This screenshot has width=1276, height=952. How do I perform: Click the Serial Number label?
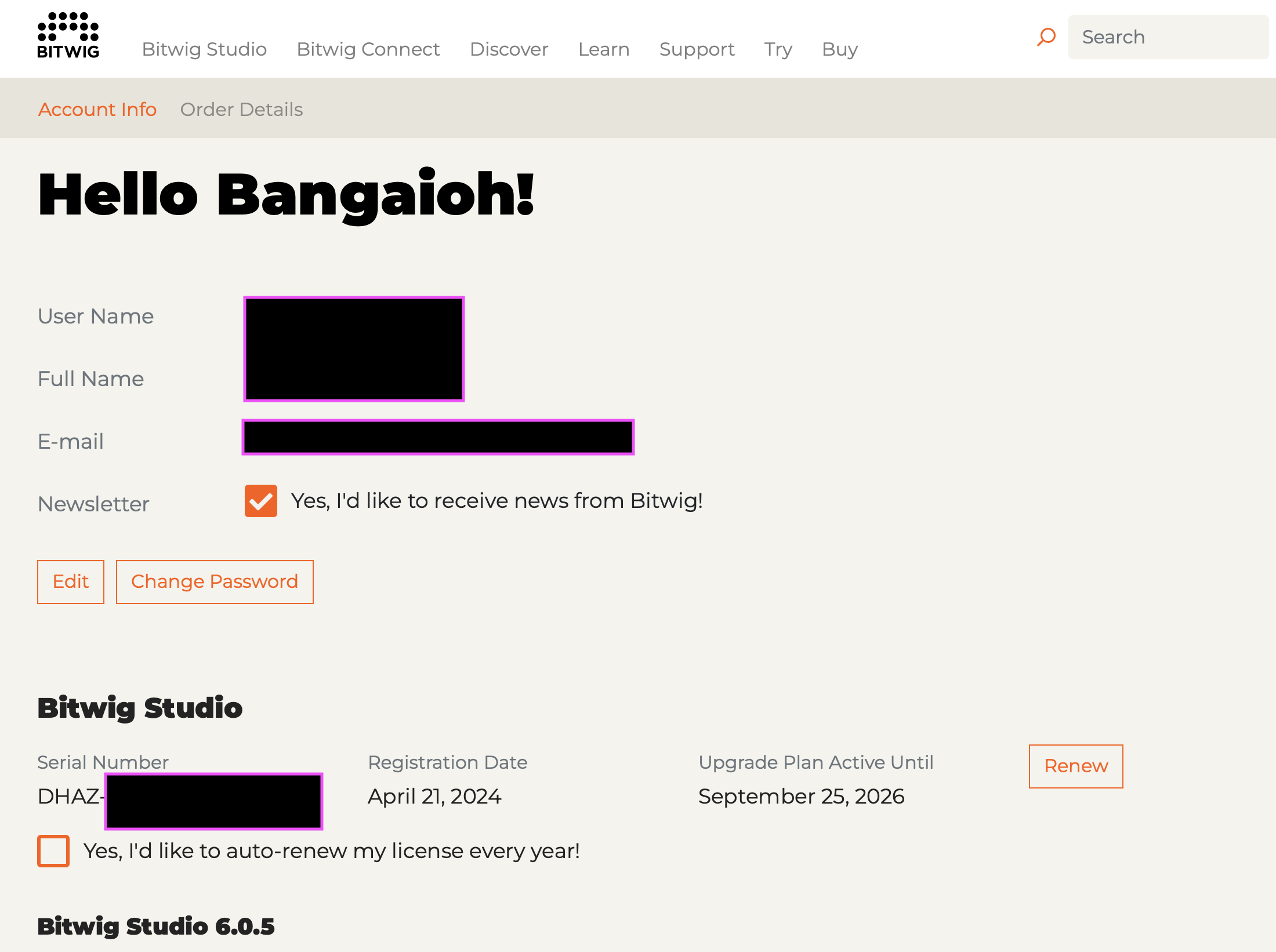click(x=103, y=762)
